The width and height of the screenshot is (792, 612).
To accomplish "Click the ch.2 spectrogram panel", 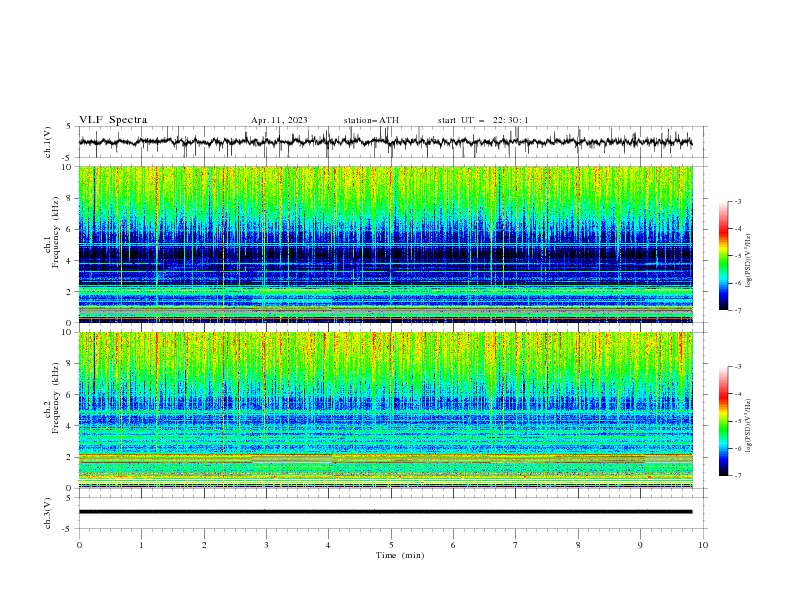I will (385, 410).
